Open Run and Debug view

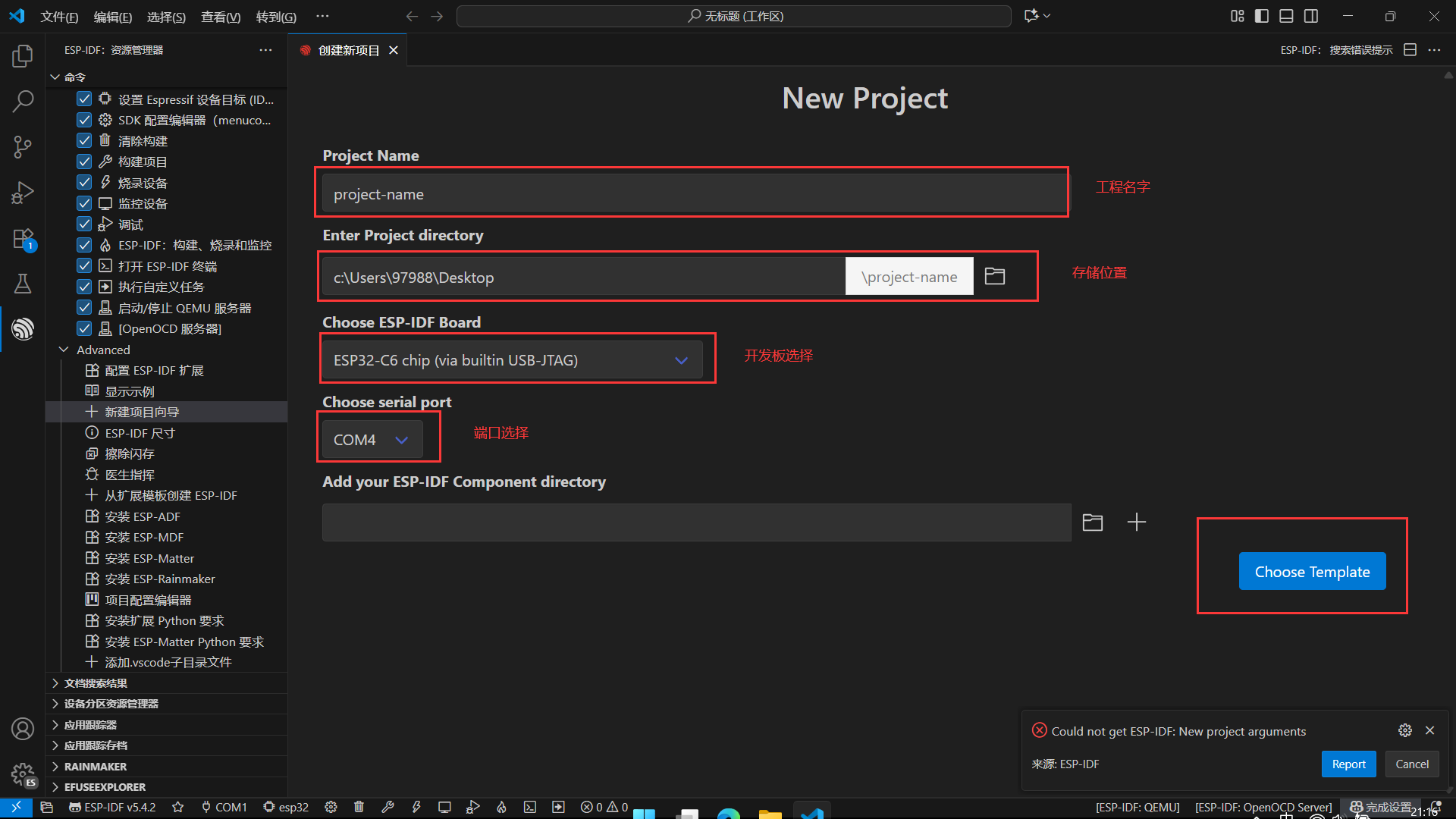(23, 192)
